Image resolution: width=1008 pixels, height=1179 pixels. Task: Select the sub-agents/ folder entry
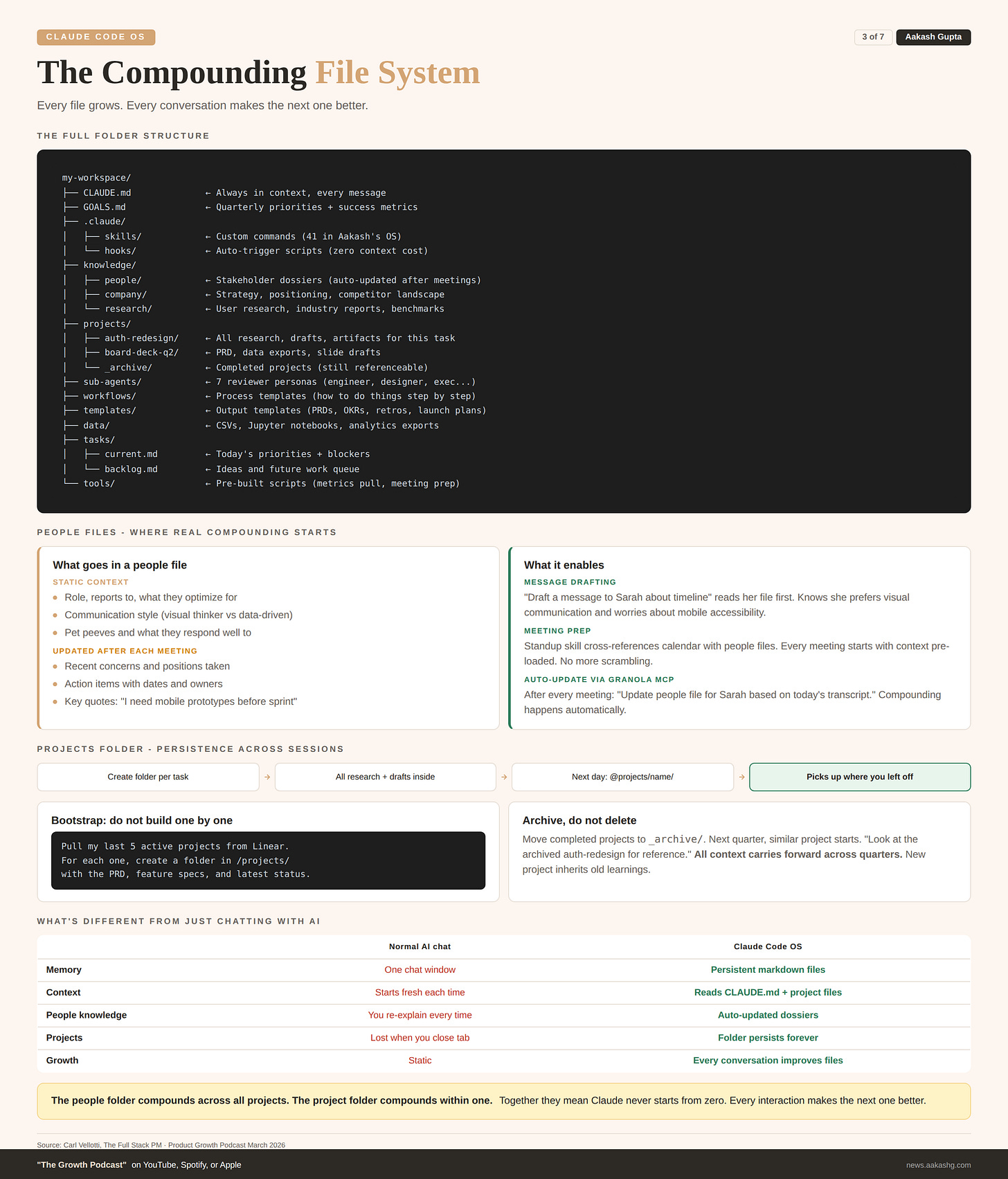coord(112,381)
